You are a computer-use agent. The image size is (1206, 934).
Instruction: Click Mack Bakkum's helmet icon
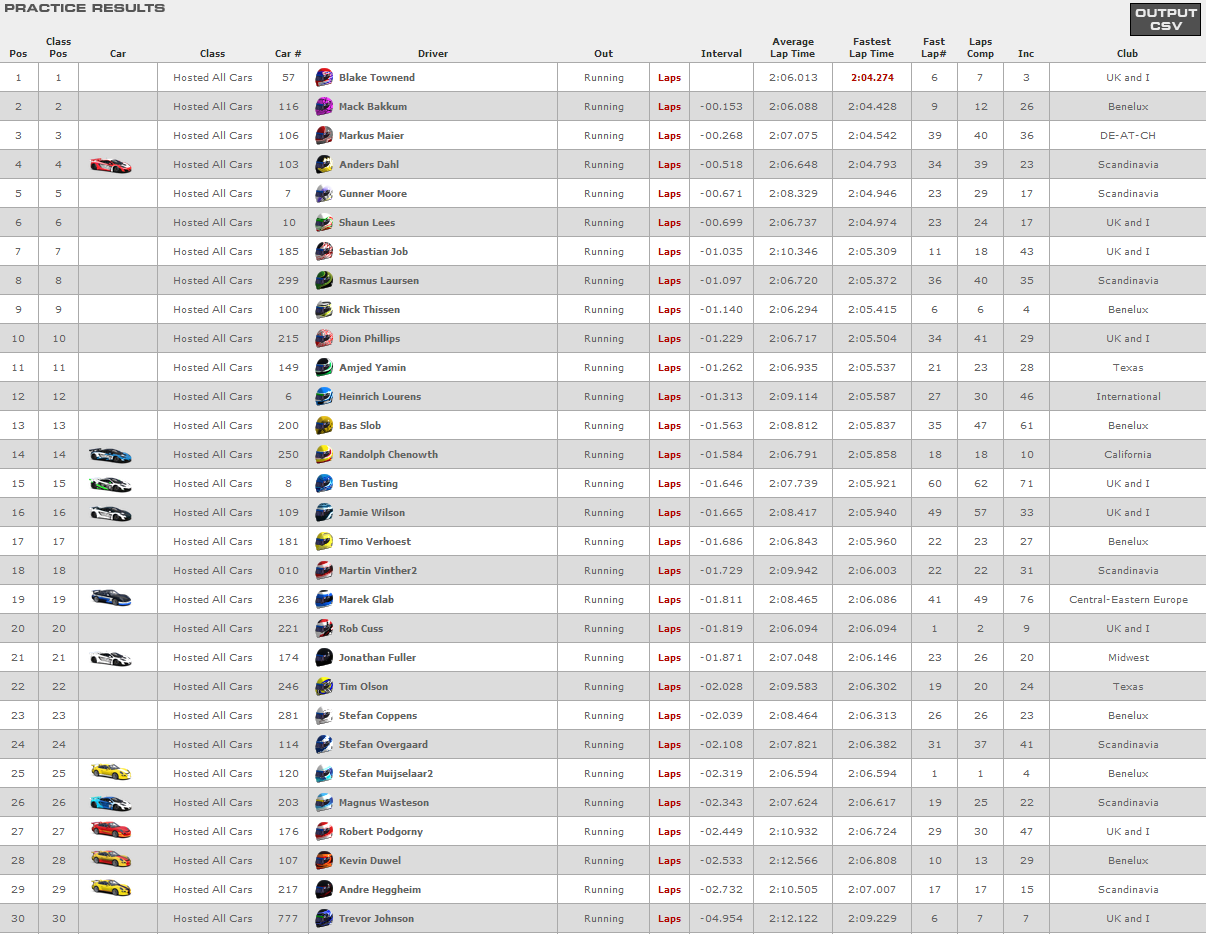pos(324,106)
